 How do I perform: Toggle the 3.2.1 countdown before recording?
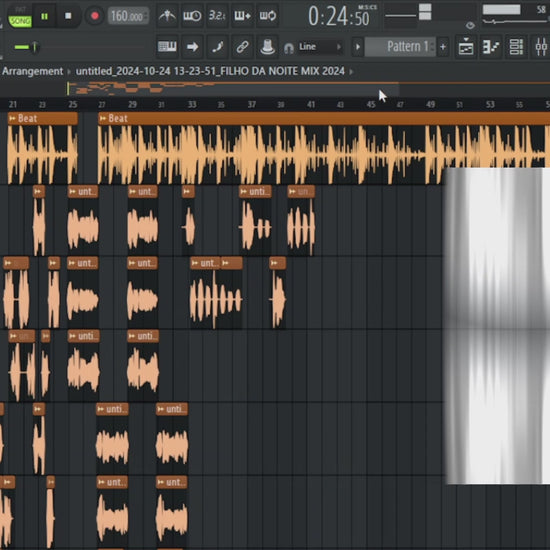(x=217, y=16)
